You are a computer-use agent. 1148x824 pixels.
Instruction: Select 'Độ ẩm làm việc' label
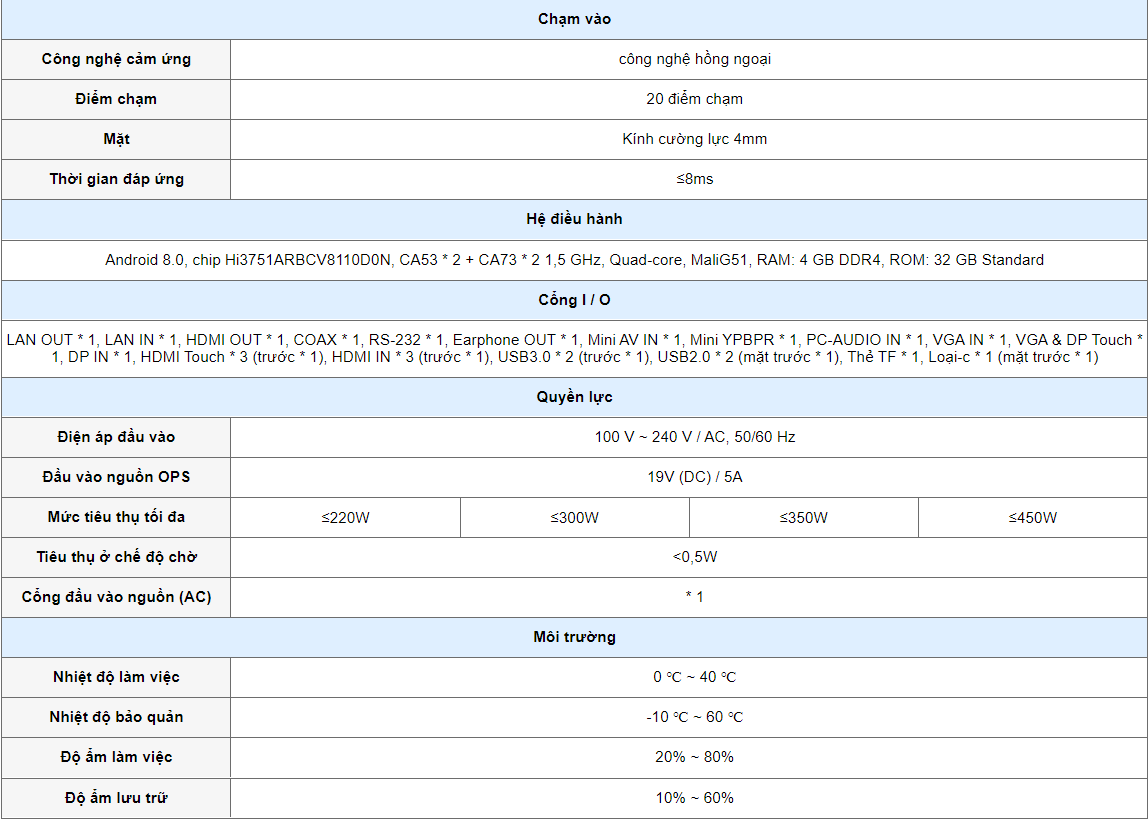(116, 757)
